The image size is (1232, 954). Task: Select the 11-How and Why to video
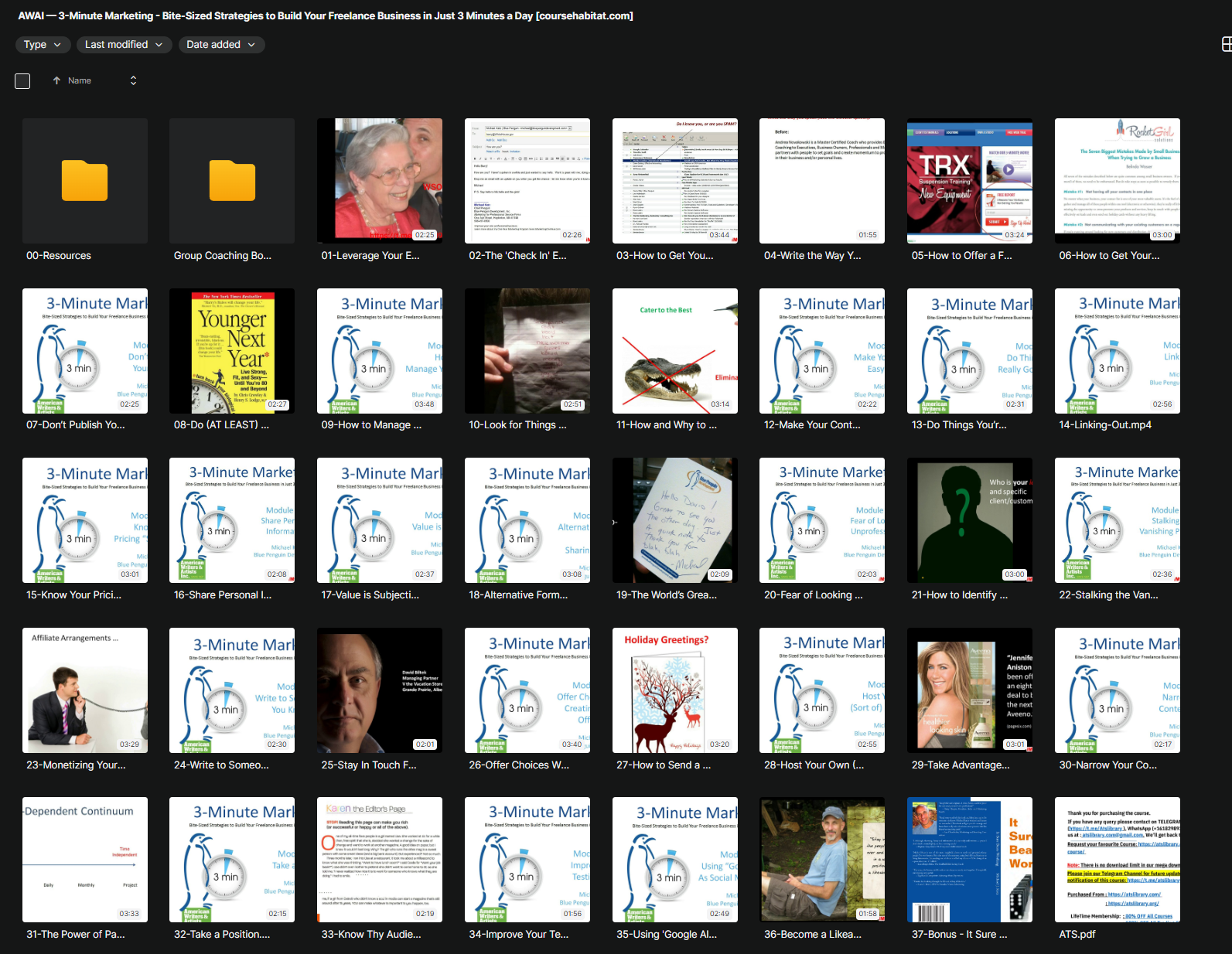[674, 350]
